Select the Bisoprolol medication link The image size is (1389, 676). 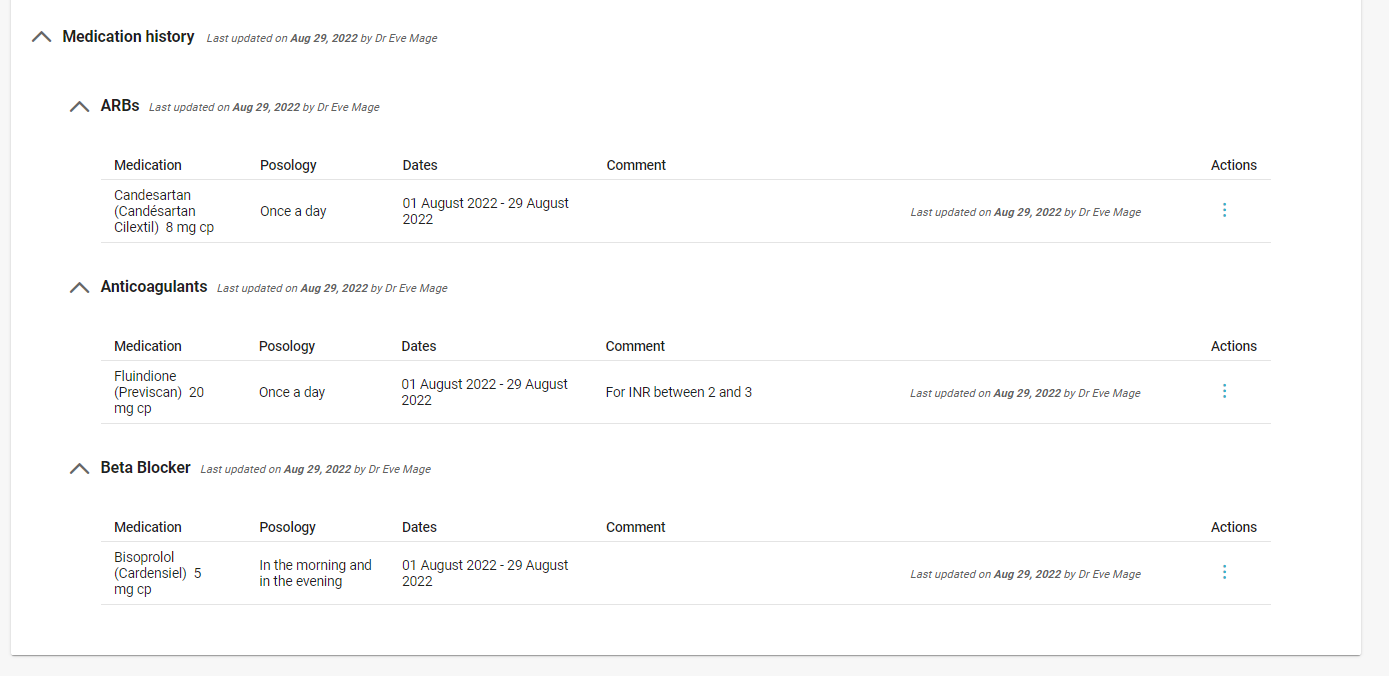pyautogui.click(x=157, y=572)
